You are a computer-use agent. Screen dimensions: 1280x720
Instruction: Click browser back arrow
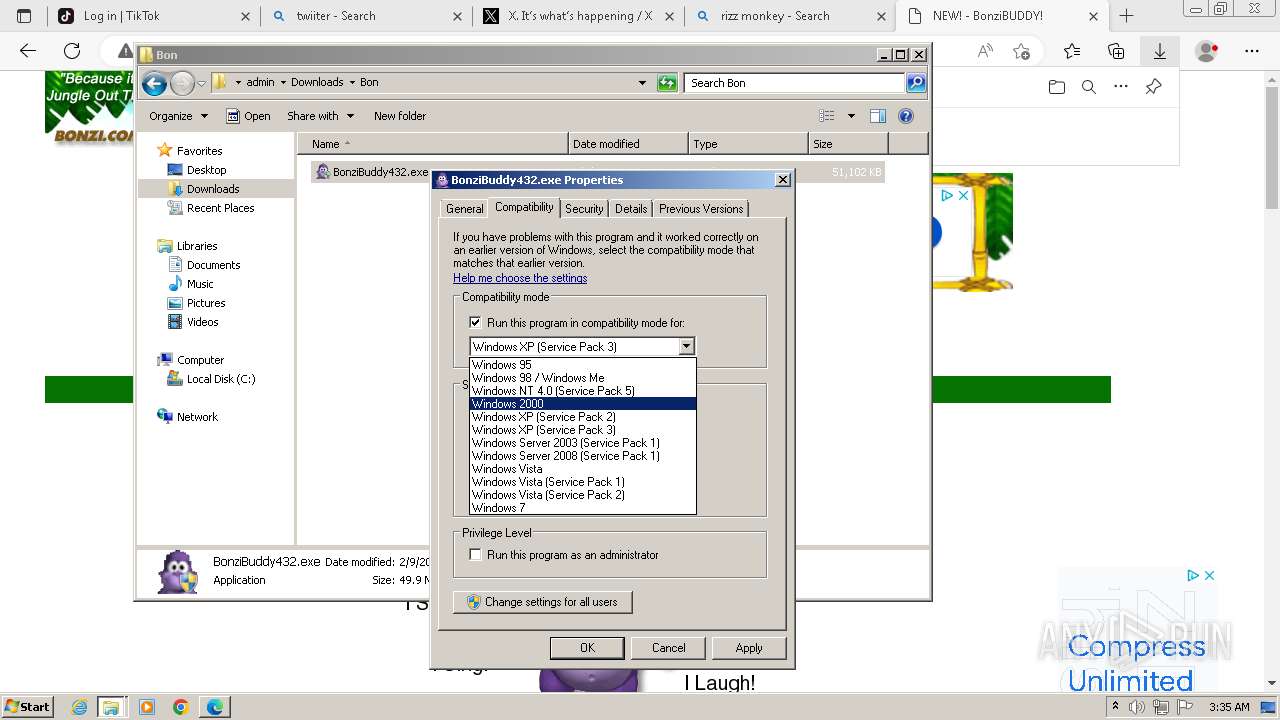coord(28,51)
